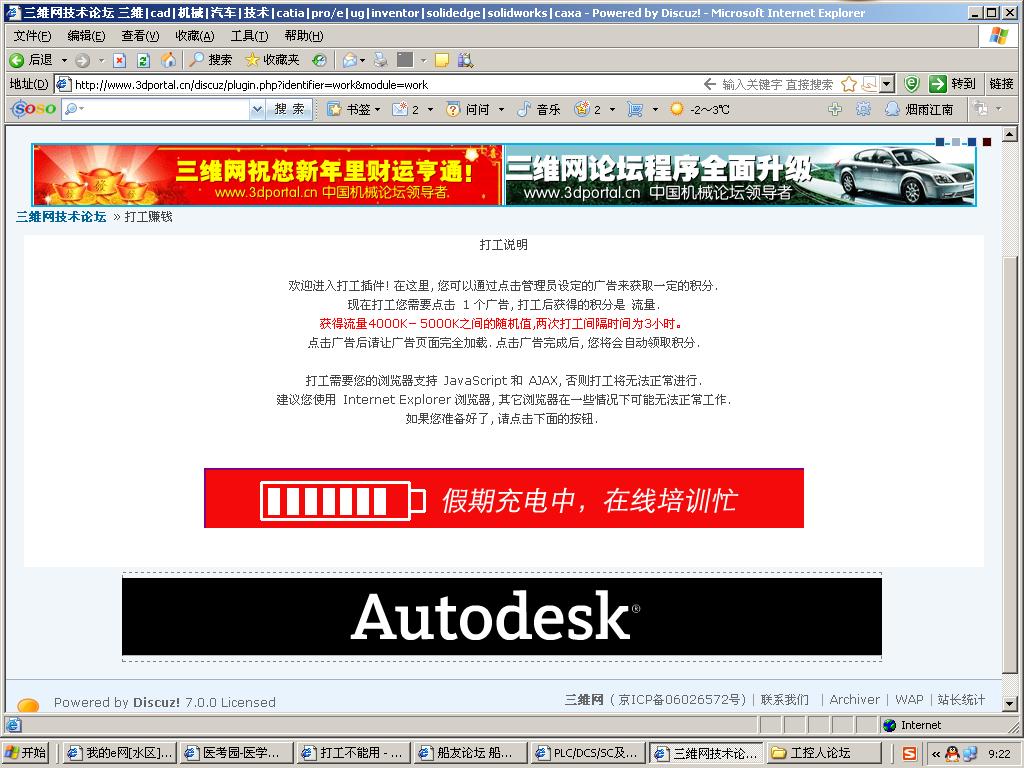Click the page scrollbar down arrow

tap(1010, 704)
